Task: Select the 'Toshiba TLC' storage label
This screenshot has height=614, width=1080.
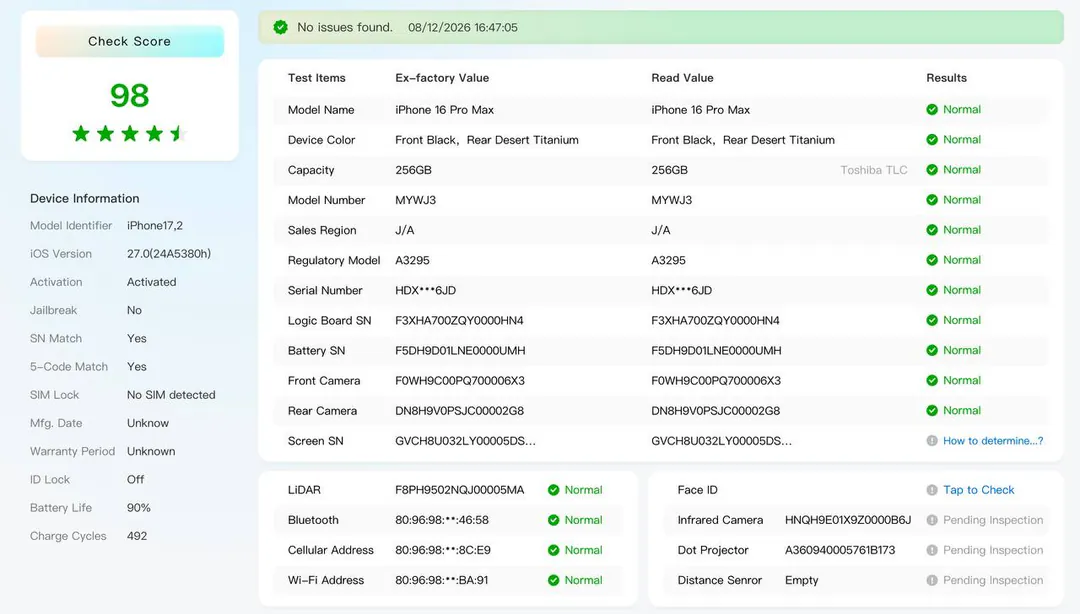Action: click(x=873, y=170)
